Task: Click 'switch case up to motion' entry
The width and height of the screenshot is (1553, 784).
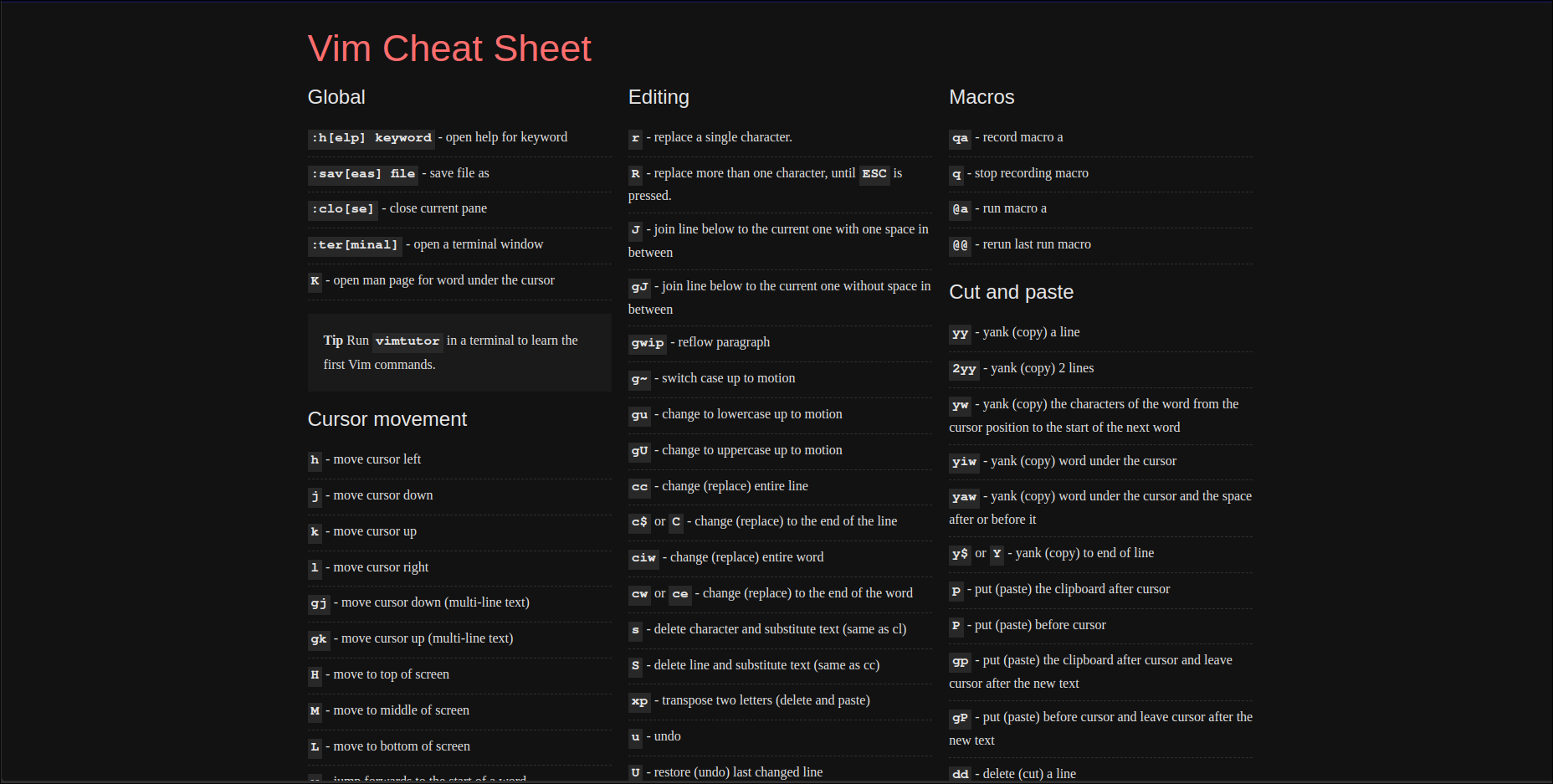Action: pos(728,378)
